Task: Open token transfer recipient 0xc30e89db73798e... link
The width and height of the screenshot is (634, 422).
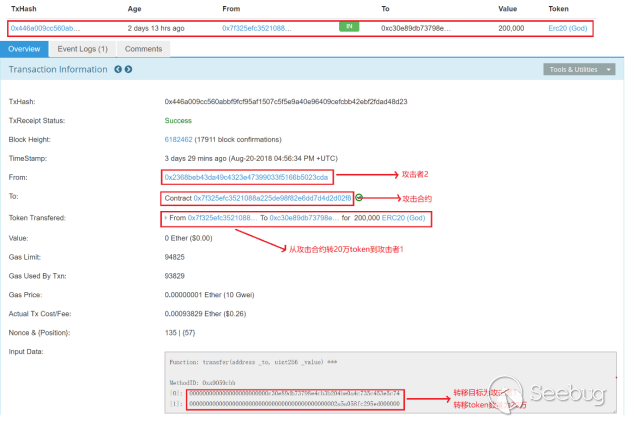Action: point(304,218)
